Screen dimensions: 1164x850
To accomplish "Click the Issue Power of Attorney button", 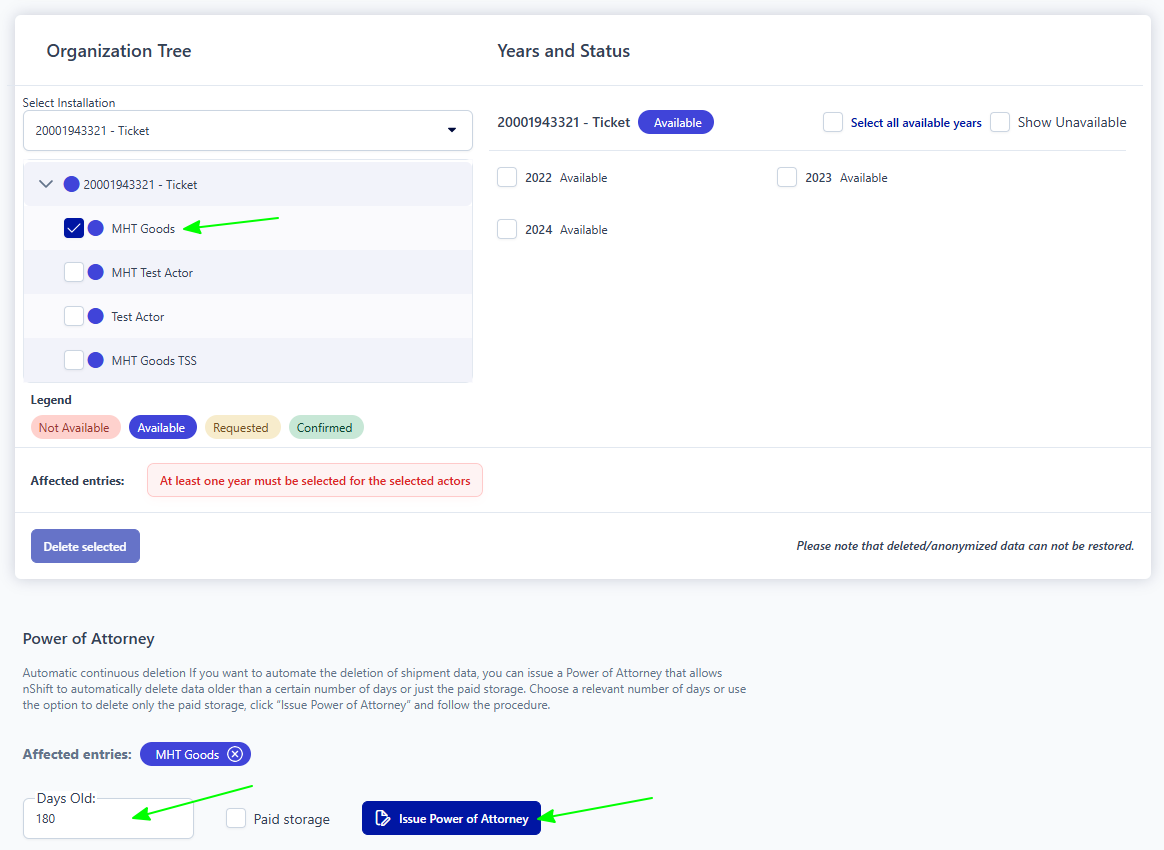I will 451,819.
